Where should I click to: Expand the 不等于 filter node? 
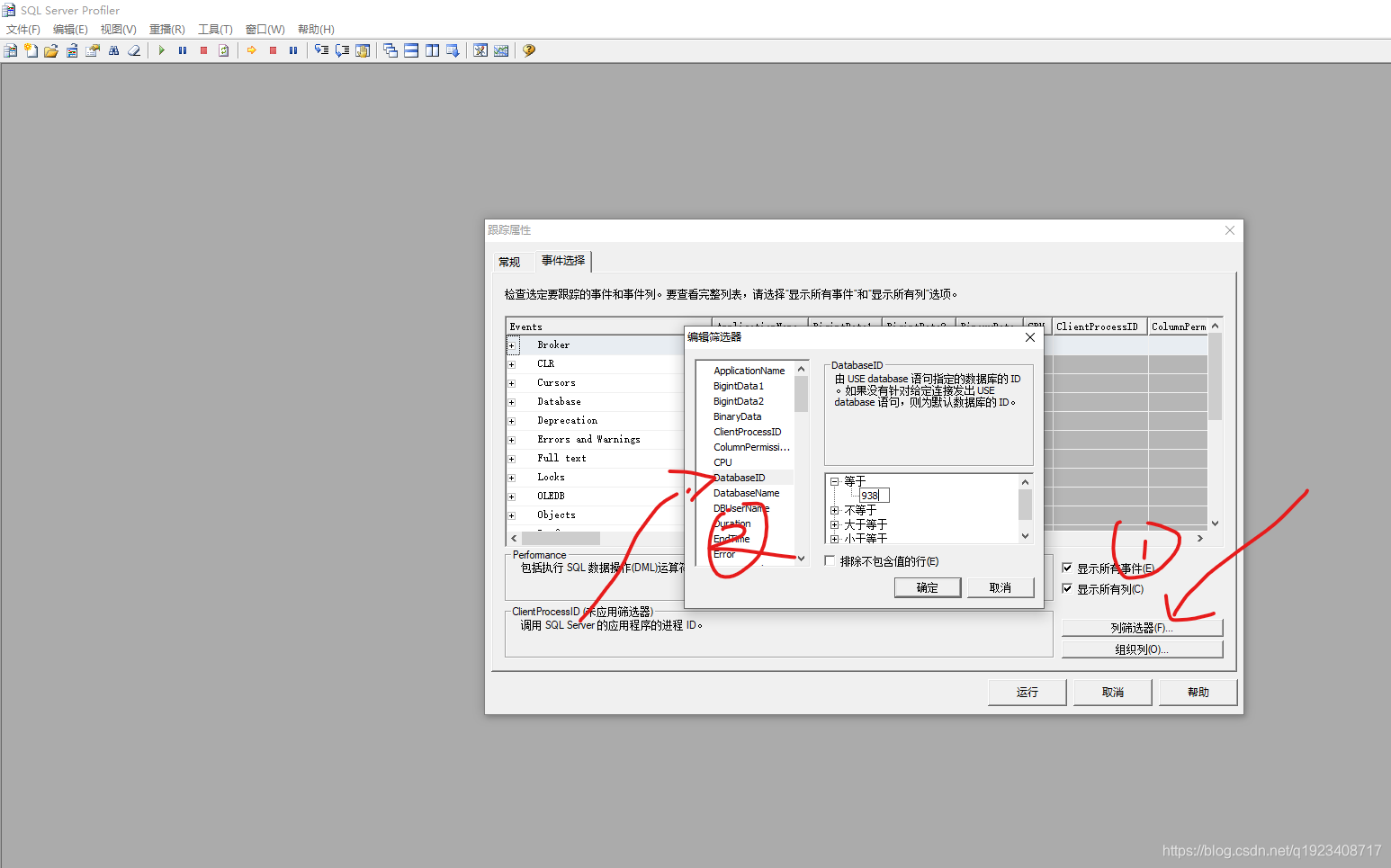[834, 510]
